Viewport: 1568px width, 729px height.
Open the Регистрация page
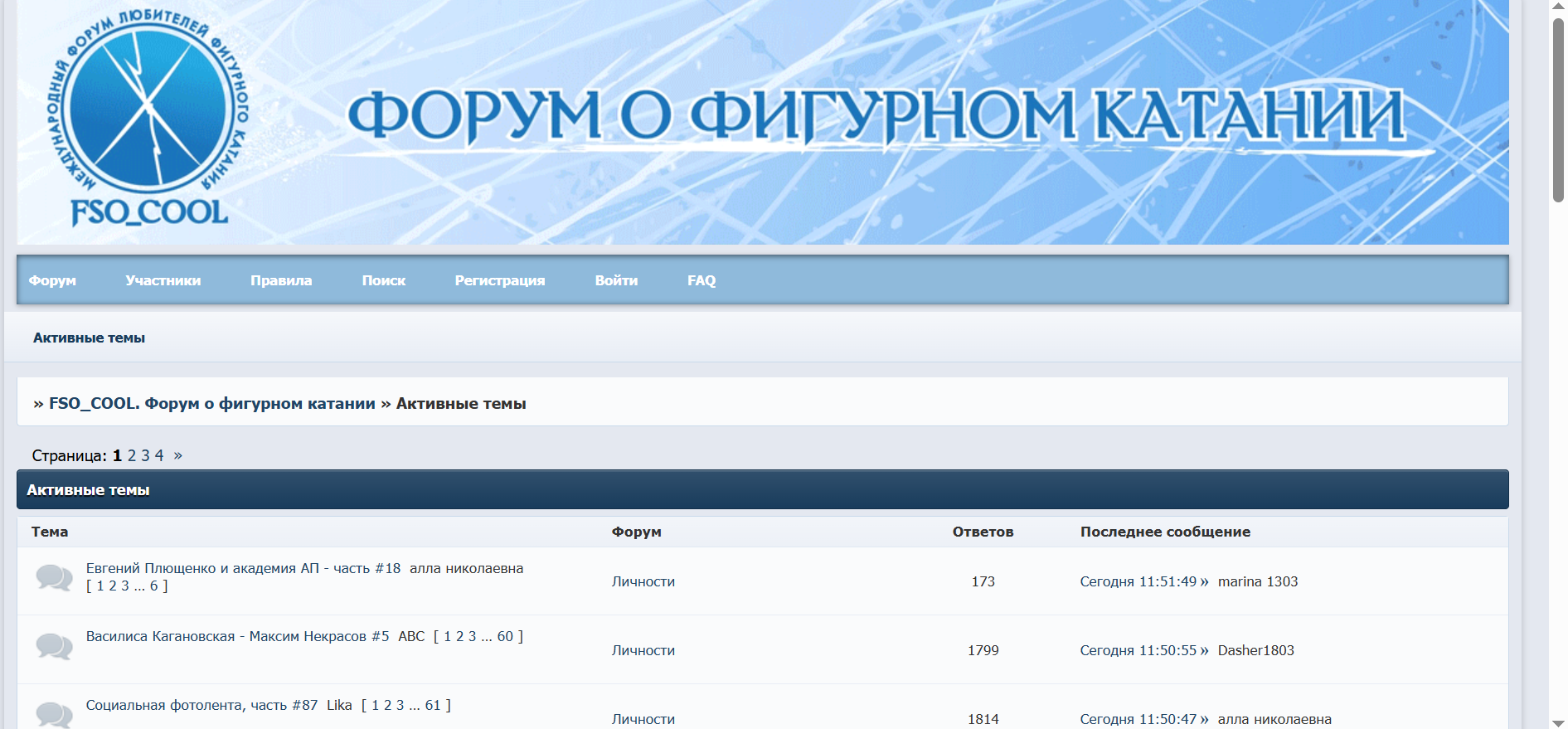pyautogui.click(x=499, y=280)
